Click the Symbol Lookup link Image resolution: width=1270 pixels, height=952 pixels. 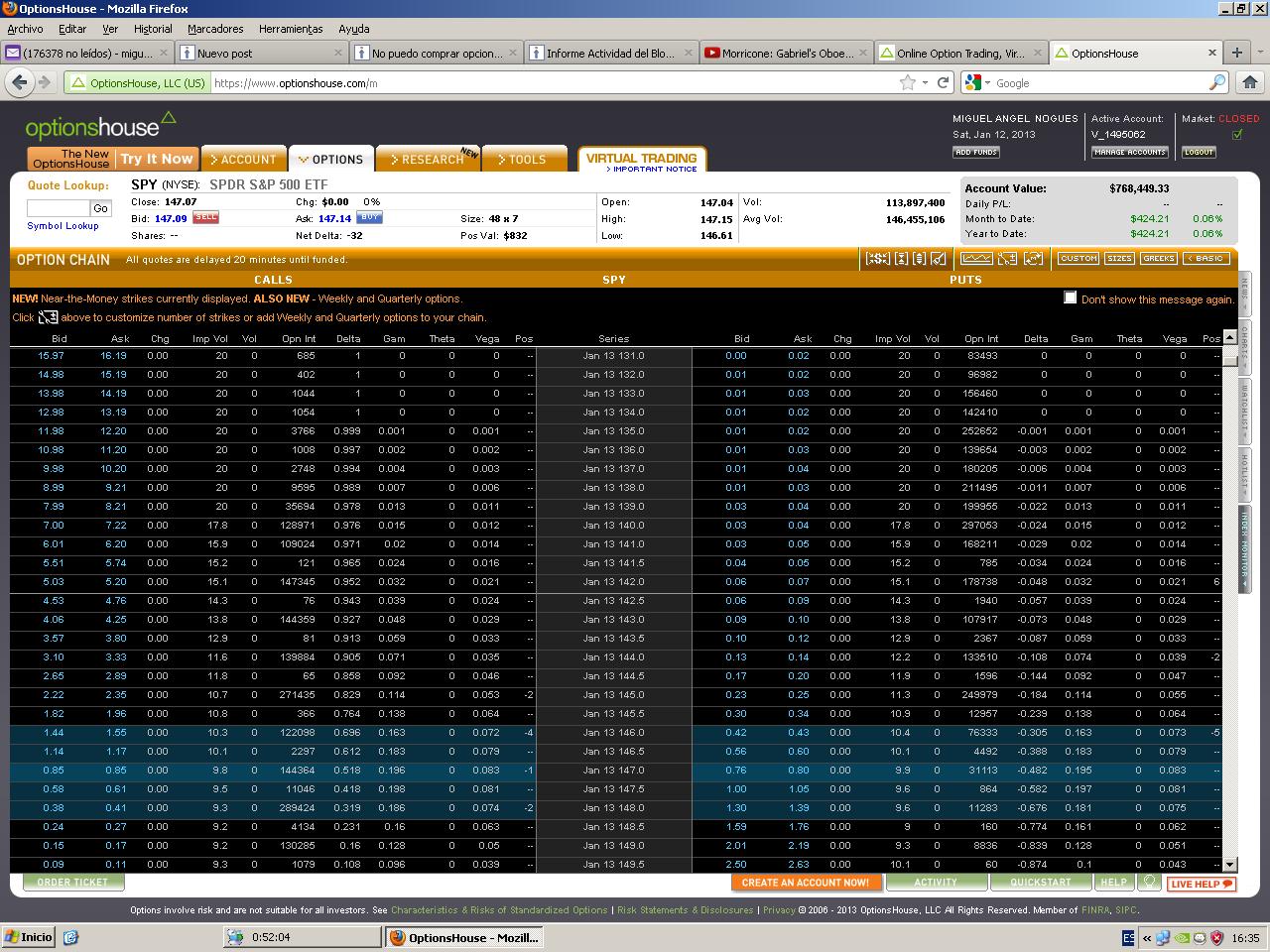pyautogui.click(x=63, y=226)
